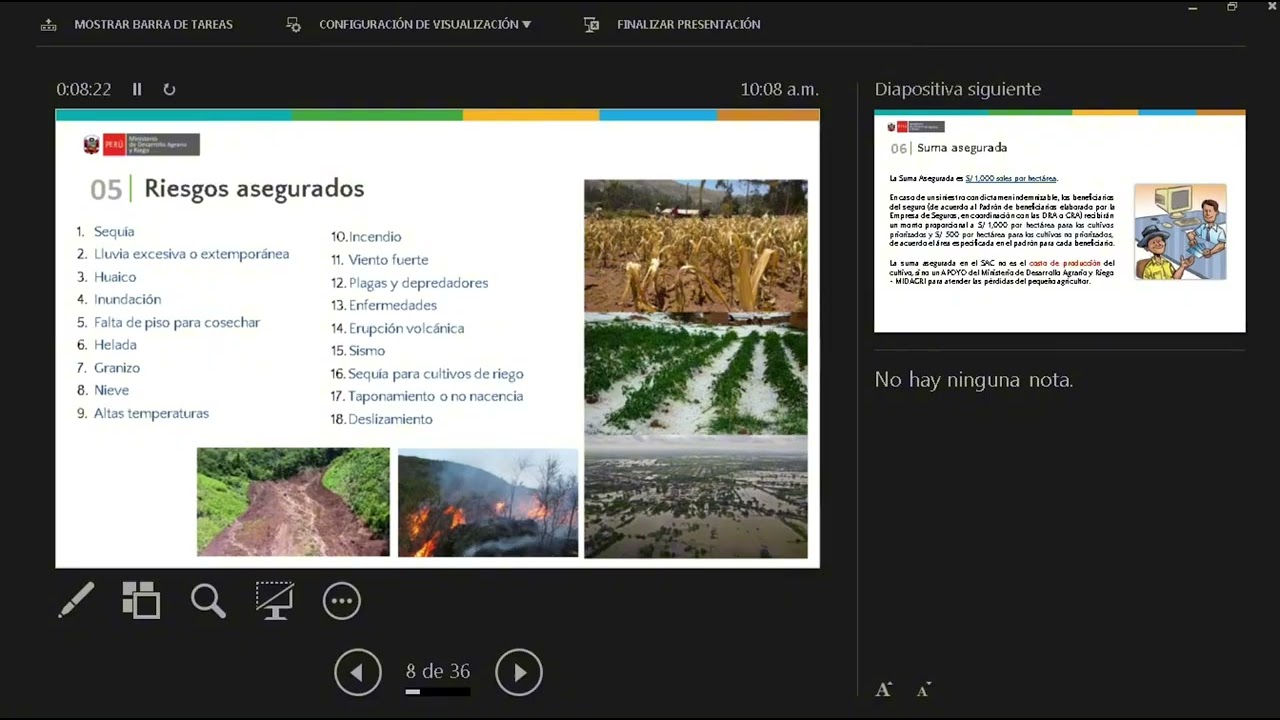Click the Altas temperaturas item
Image resolution: width=1280 pixels, height=720 pixels.
point(151,413)
